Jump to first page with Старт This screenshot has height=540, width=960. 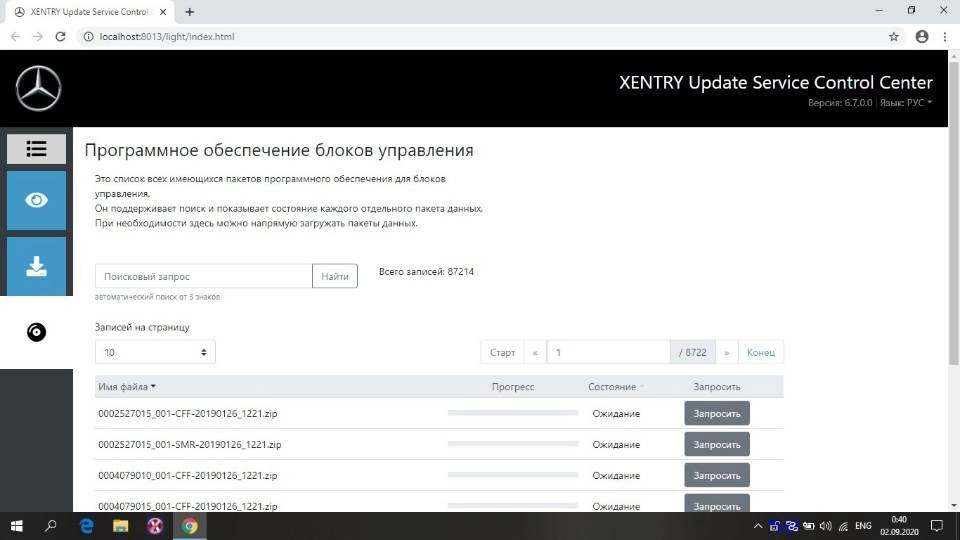502,352
